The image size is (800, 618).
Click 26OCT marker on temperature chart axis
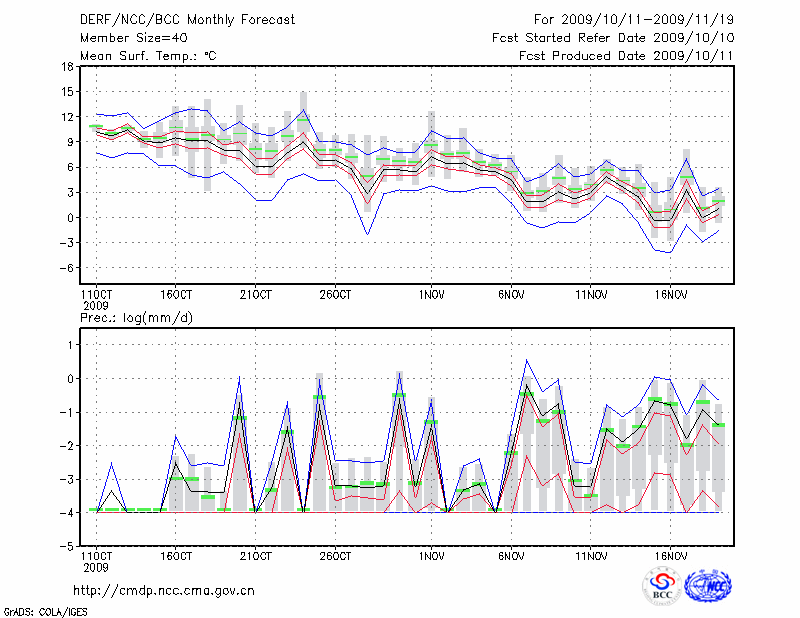[335, 295]
